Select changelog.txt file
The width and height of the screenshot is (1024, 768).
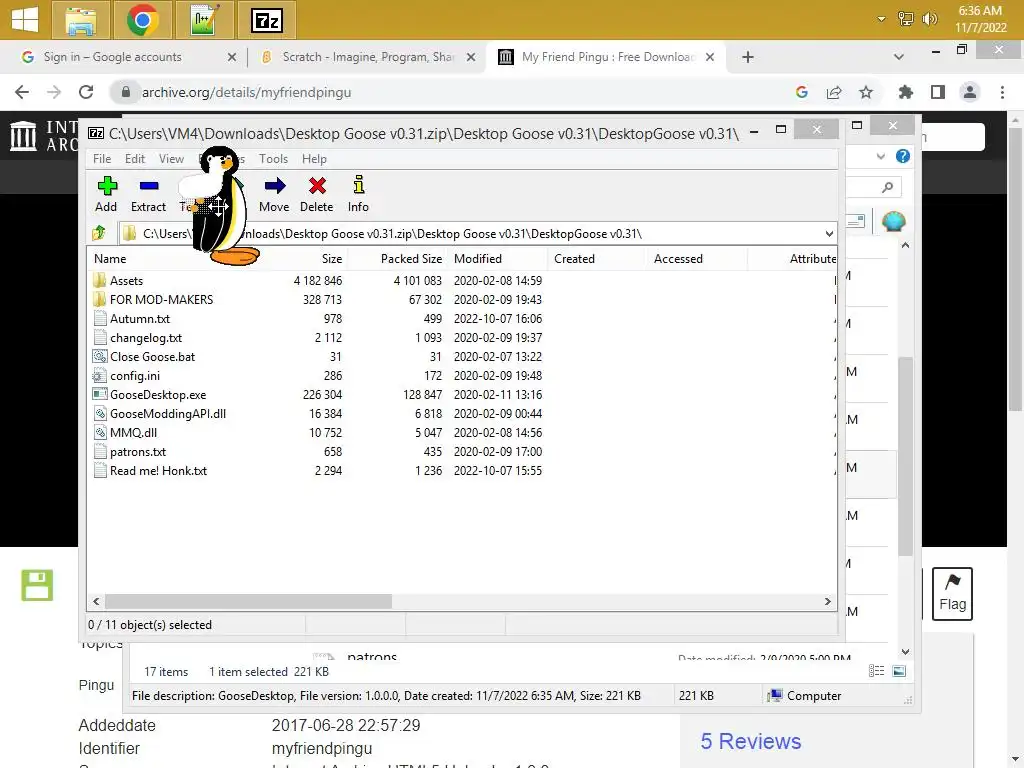[146, 338]
